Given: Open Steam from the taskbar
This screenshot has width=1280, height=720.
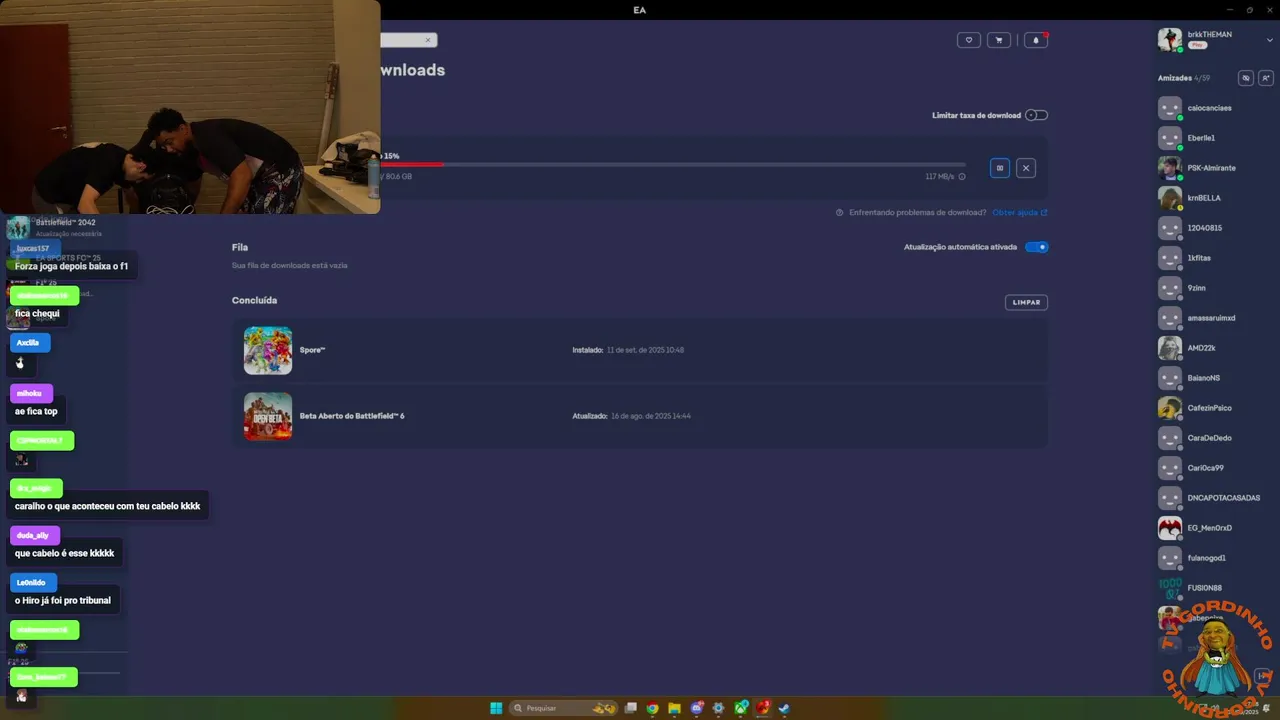Looking at the screenshot, I should click(x=785, y=708).
